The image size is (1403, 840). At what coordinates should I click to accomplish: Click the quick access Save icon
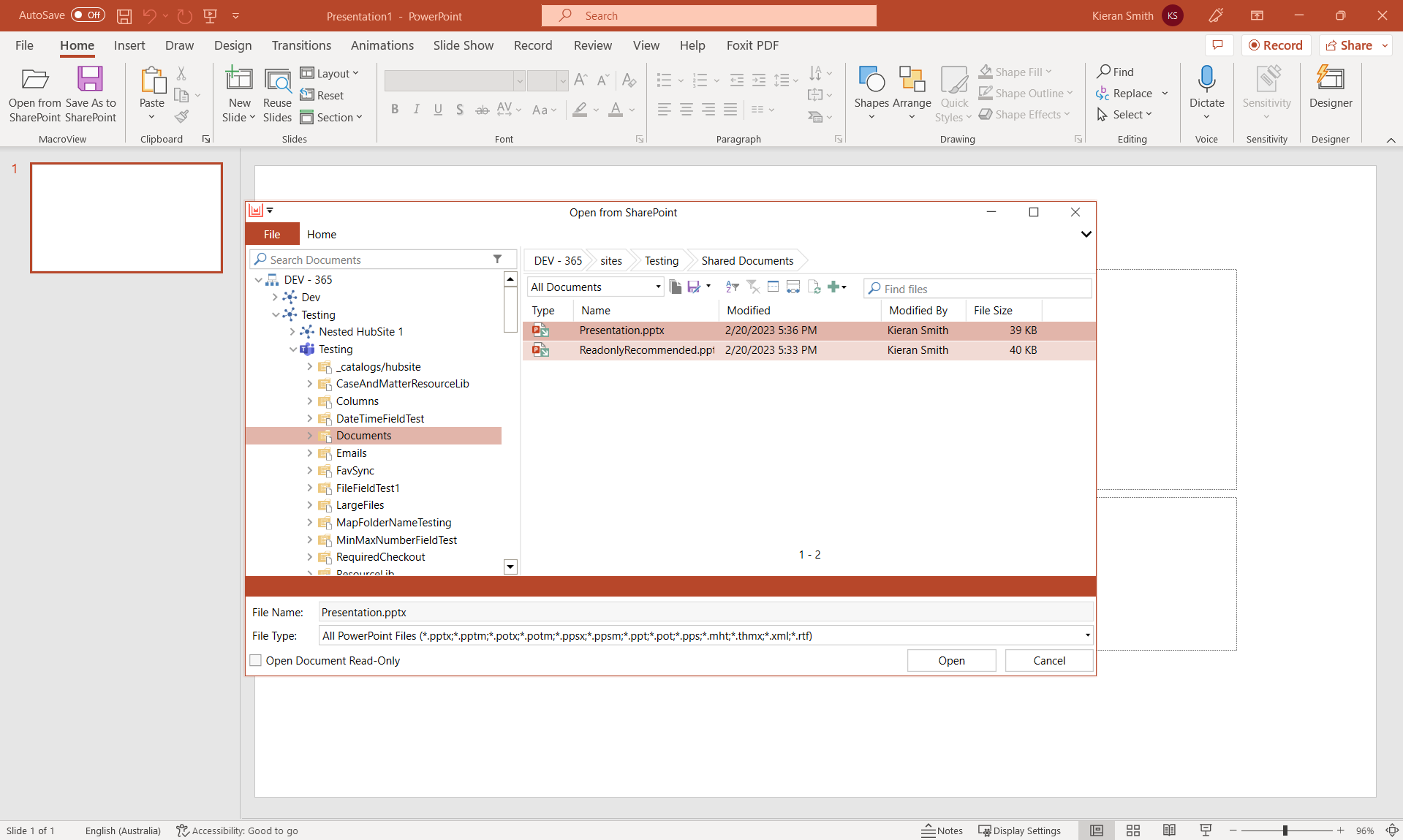[125, 15]
